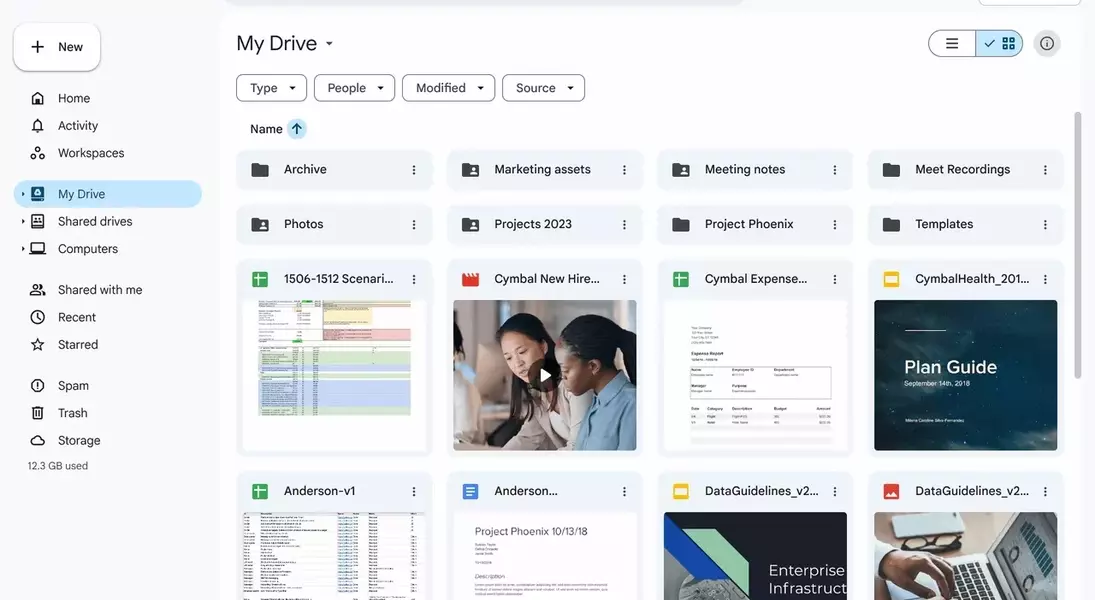Expand the Shared drives tree arrow
The image size is (1095, 600).
pos(23,222)
